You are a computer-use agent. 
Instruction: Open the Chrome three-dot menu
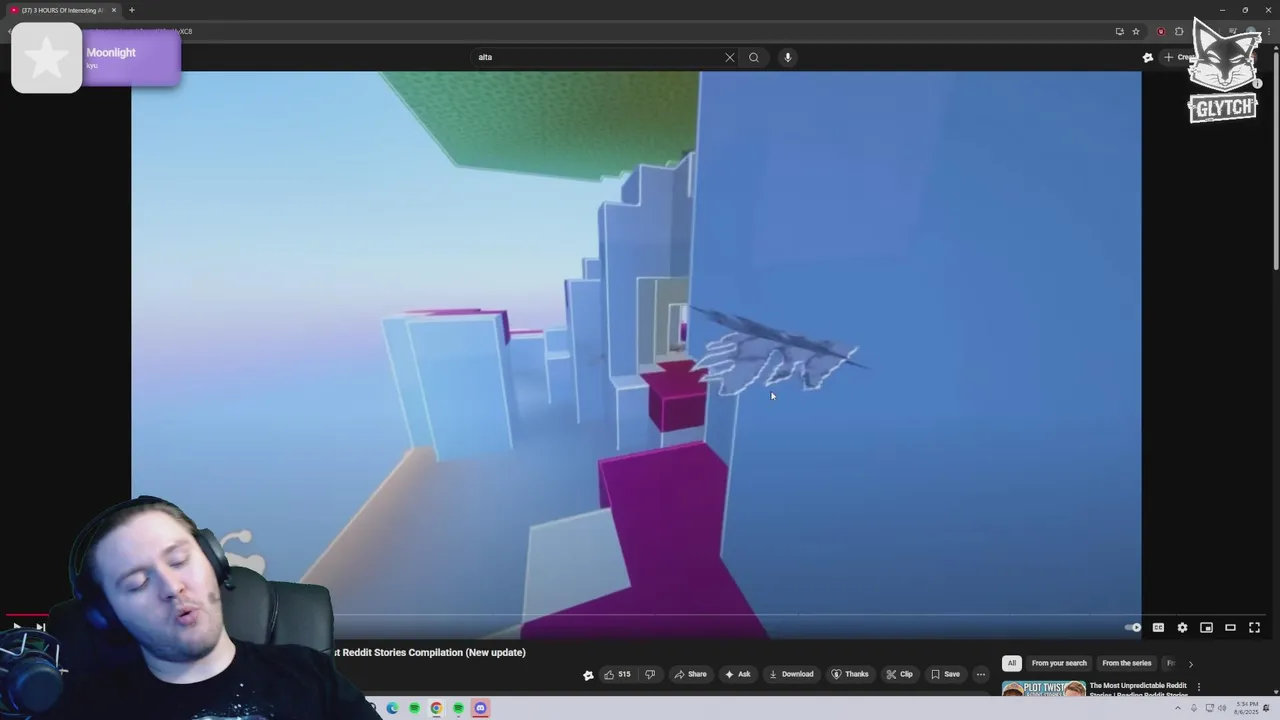[1270, 31]
